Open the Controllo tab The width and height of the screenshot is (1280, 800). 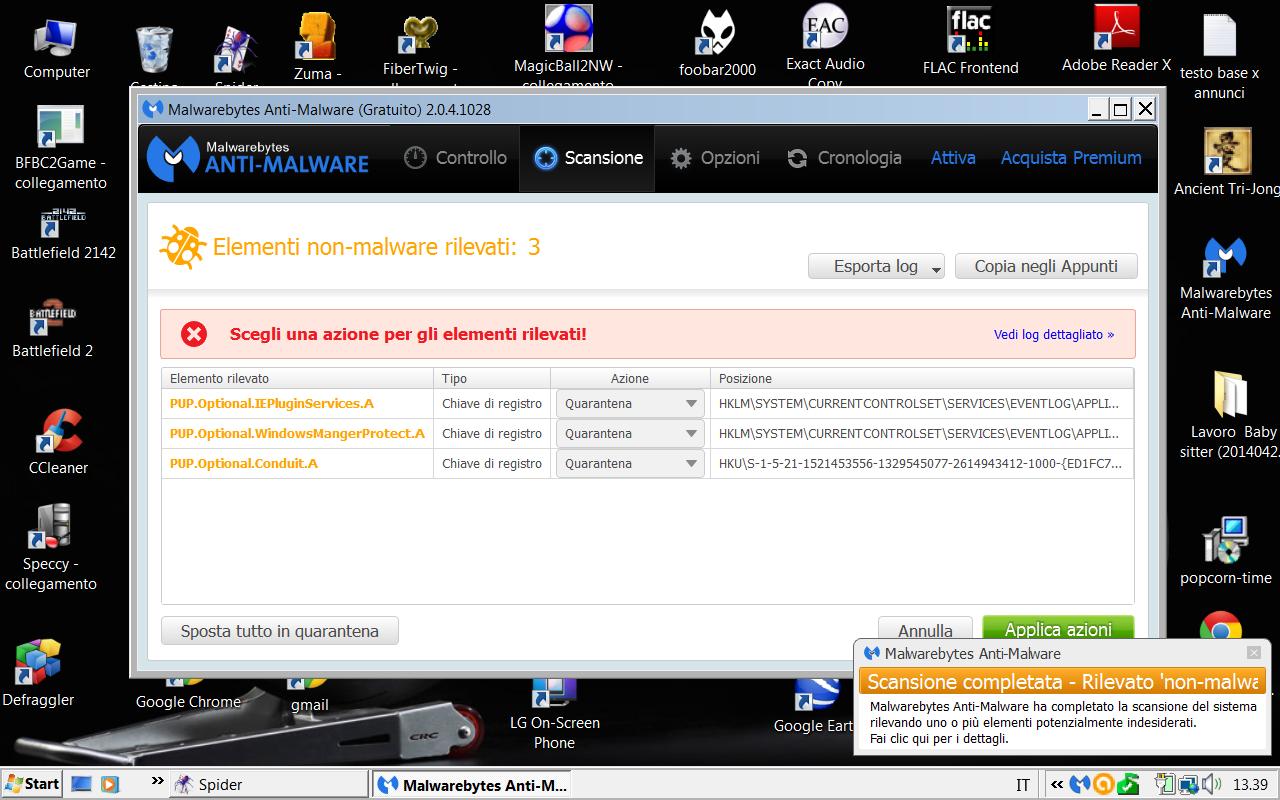point(456,158)
